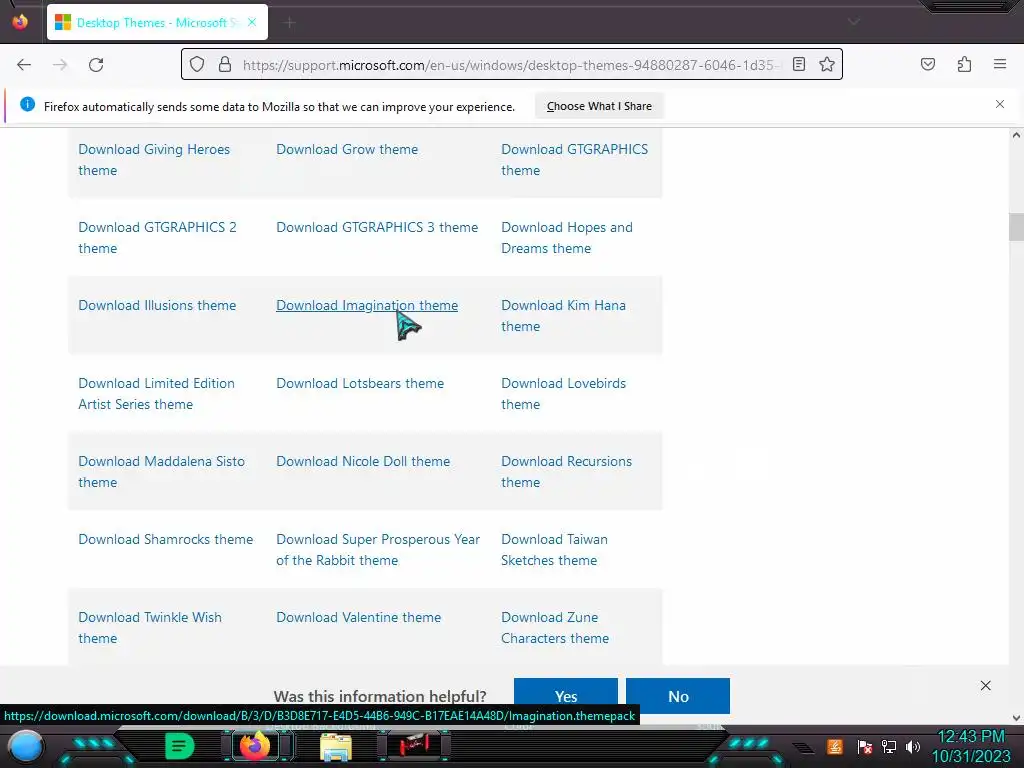Open Download Zune Characters theme link

pos(554,628)
